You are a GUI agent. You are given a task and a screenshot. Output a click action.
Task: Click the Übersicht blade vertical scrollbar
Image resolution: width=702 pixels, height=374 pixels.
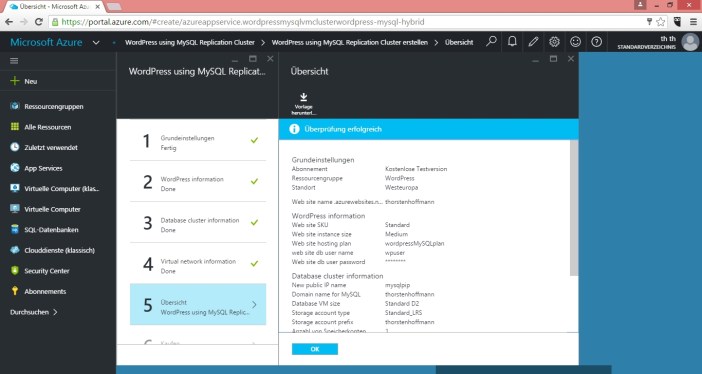click(574, 208)
